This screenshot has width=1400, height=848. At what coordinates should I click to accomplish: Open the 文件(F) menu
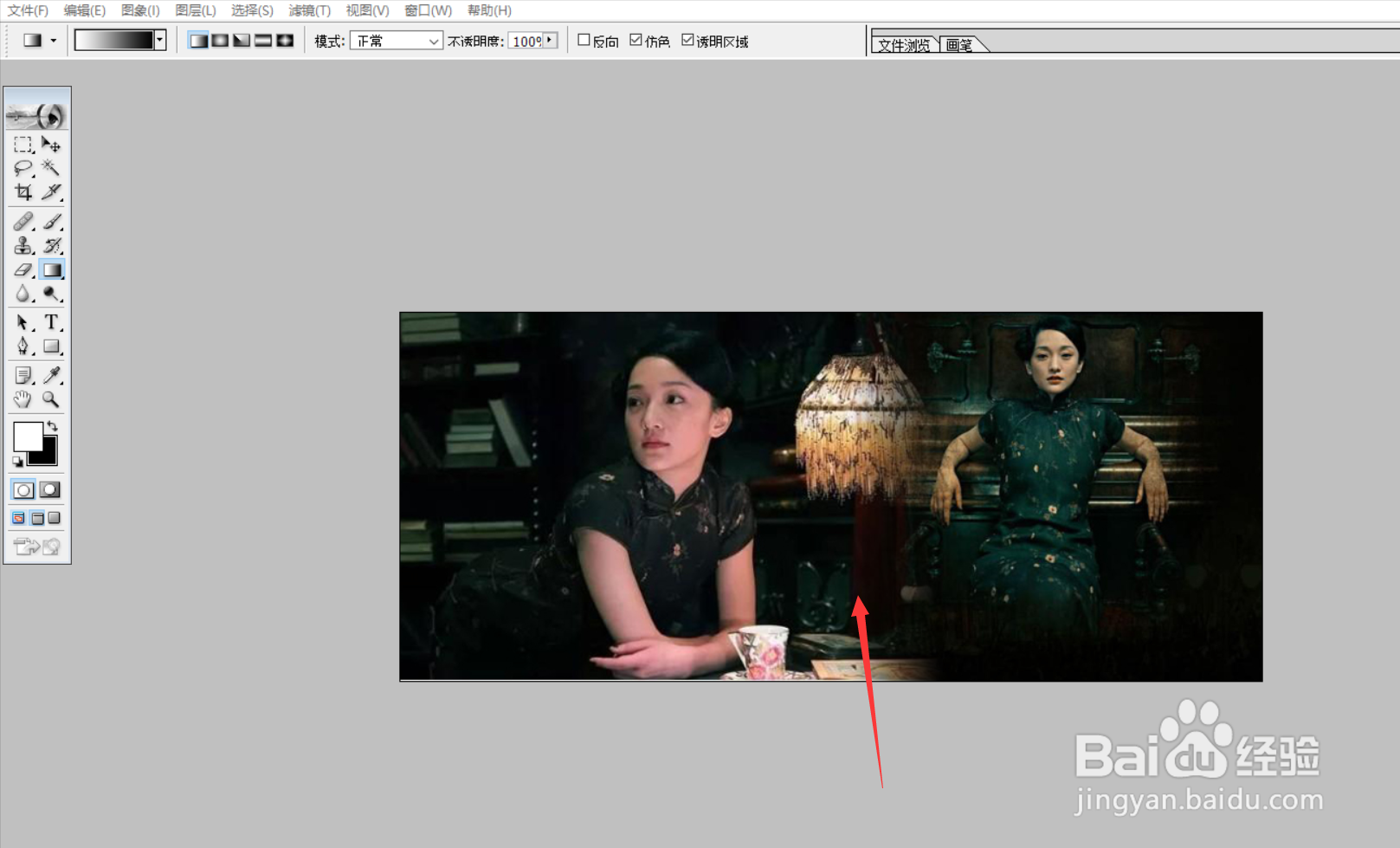[x=29, y=10]
